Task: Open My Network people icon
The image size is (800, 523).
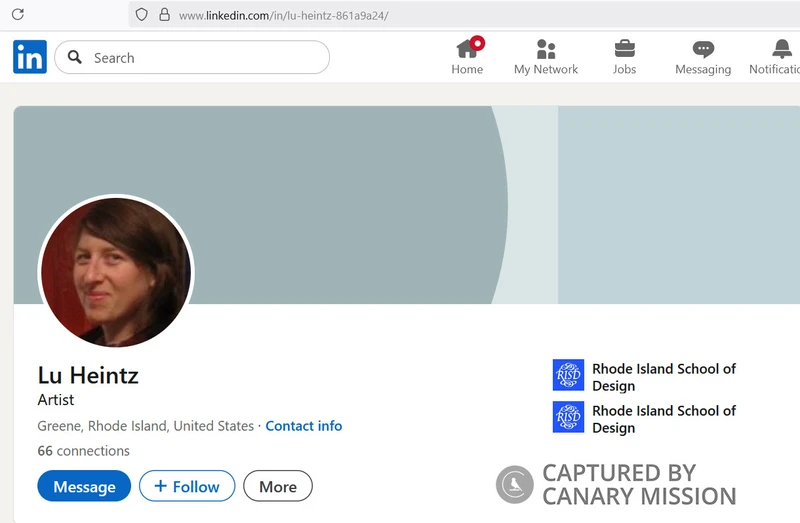Action: tap(546, 49)
